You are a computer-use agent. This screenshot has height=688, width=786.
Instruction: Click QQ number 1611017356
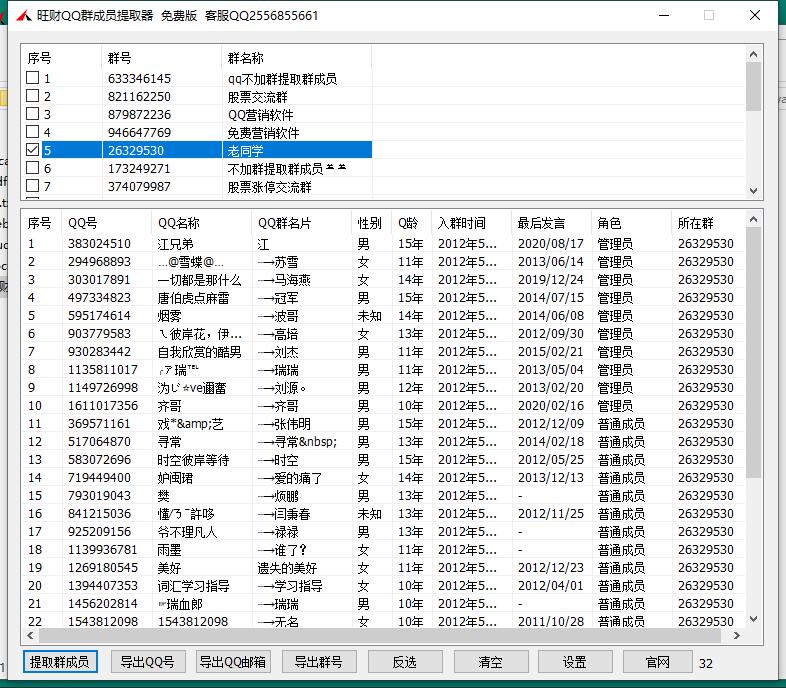coord(103,406)
